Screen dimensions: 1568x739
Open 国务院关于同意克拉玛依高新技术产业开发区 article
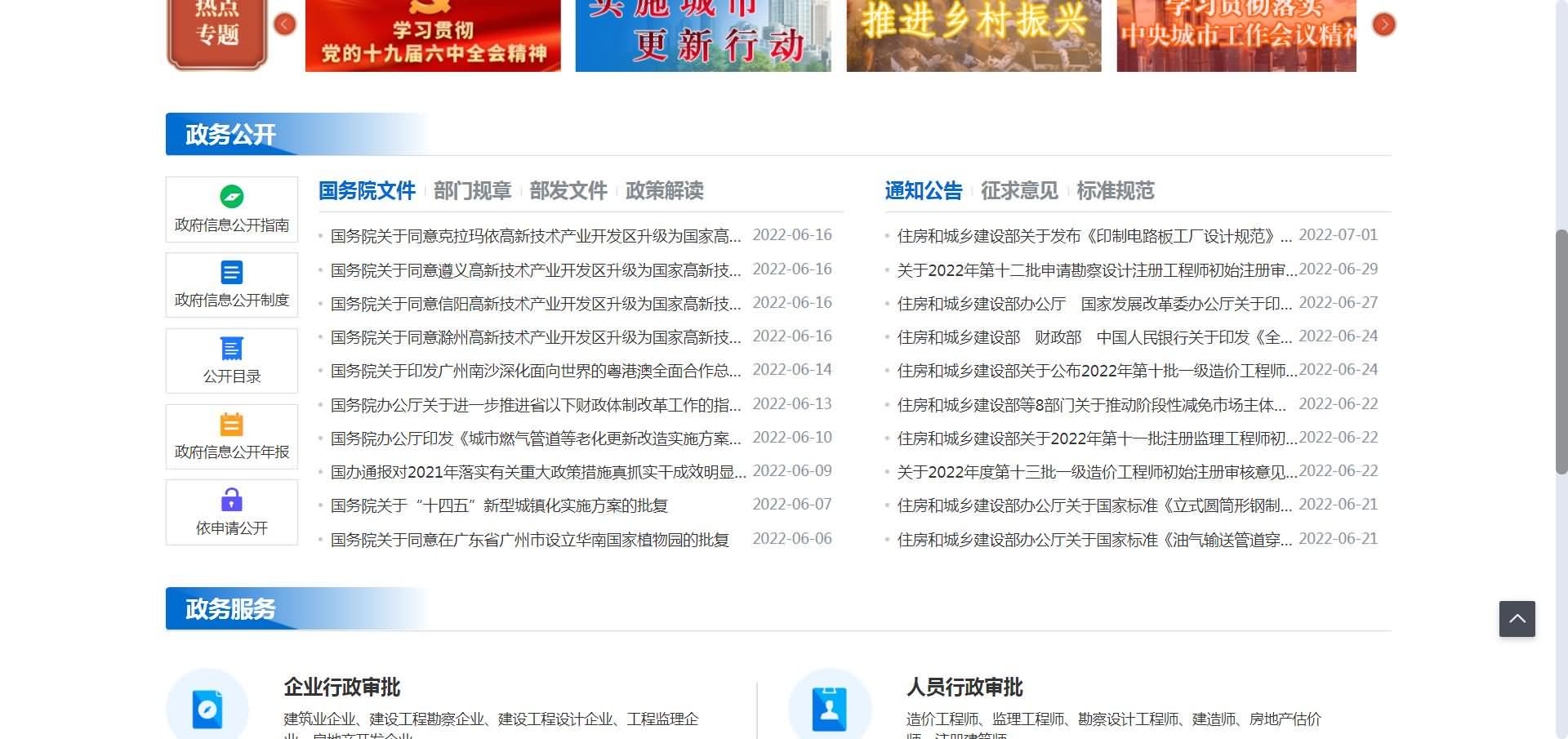click(536, 236)
